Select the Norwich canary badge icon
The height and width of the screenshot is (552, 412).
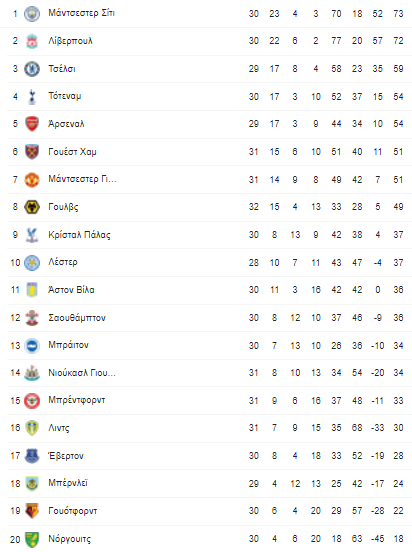pos(32,539)
